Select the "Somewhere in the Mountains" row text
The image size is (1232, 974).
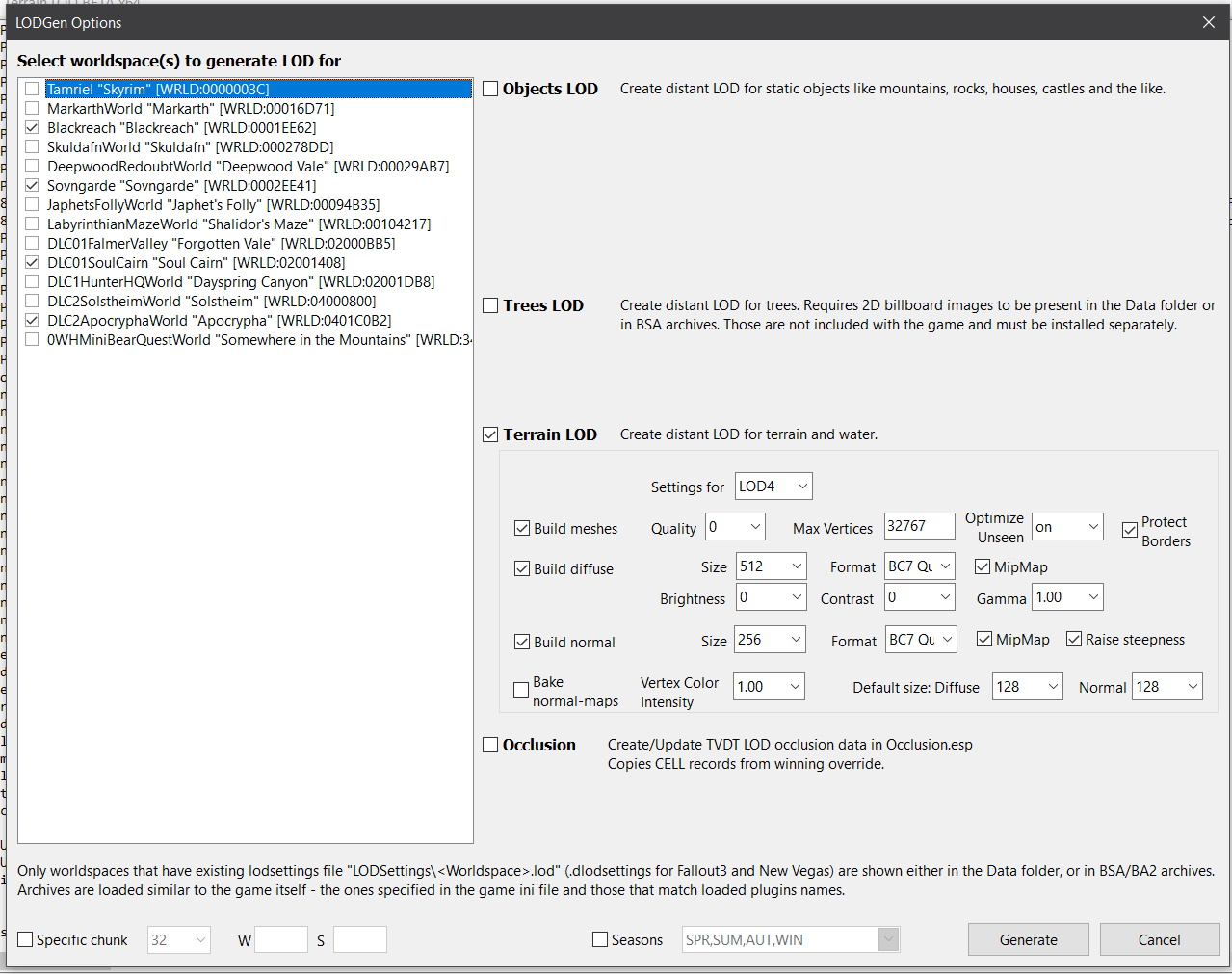point(259,339)
